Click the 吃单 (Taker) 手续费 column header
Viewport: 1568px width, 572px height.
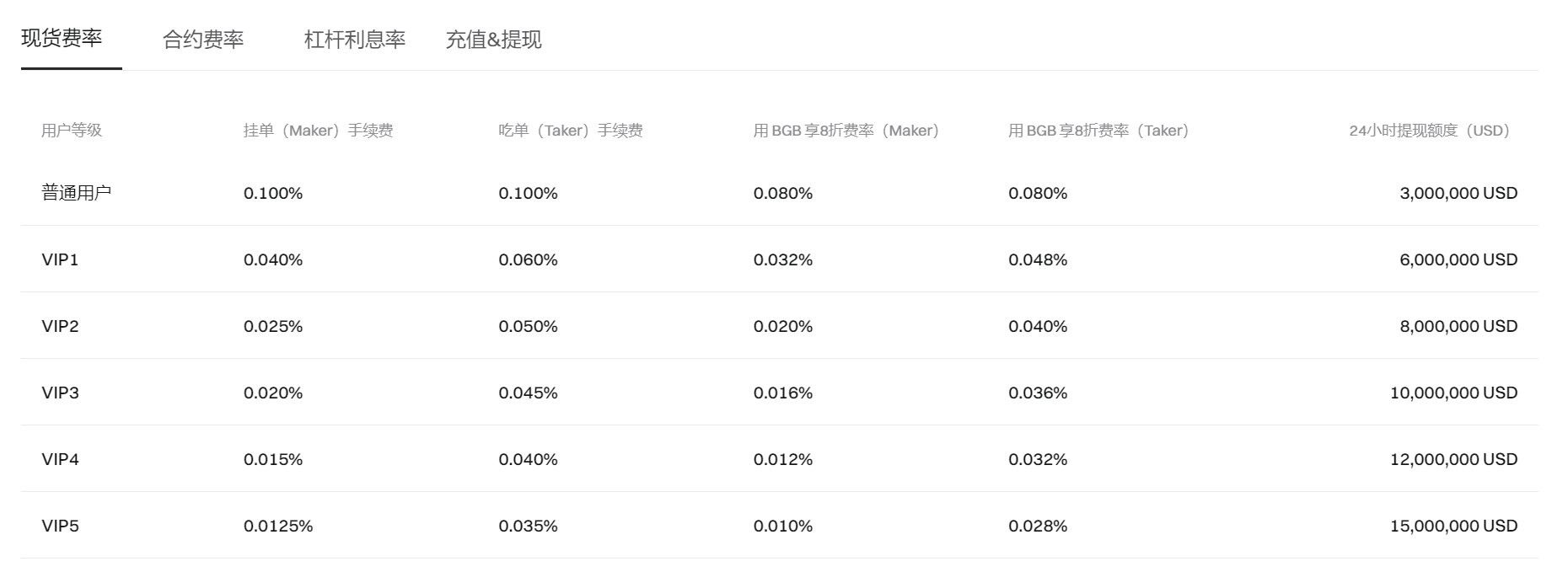tap(571, 131)
